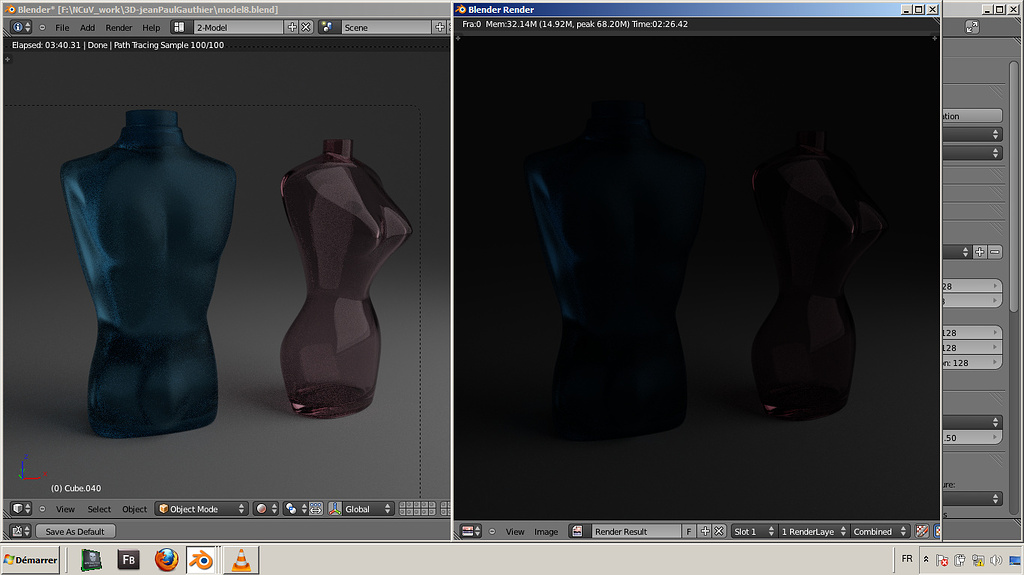Open 3D viewport toolshelf plus corner
This screenshot has width=1024, height=575.
coord(8,59)
